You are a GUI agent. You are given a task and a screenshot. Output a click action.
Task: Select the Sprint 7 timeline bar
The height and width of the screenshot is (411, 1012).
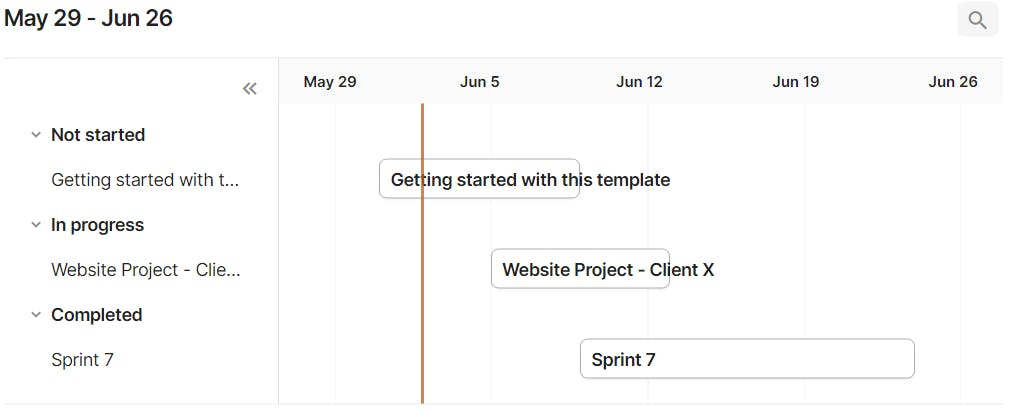click(x=747, y=359)
